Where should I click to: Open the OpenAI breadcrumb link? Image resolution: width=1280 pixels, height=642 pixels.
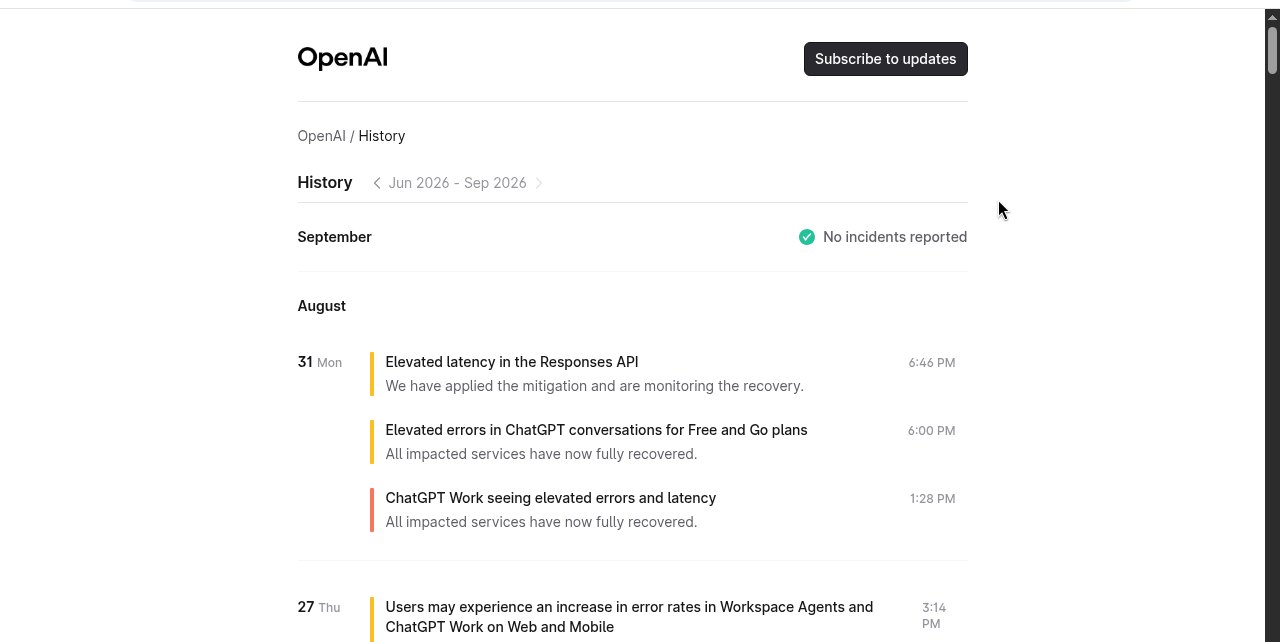click(321, 136)
